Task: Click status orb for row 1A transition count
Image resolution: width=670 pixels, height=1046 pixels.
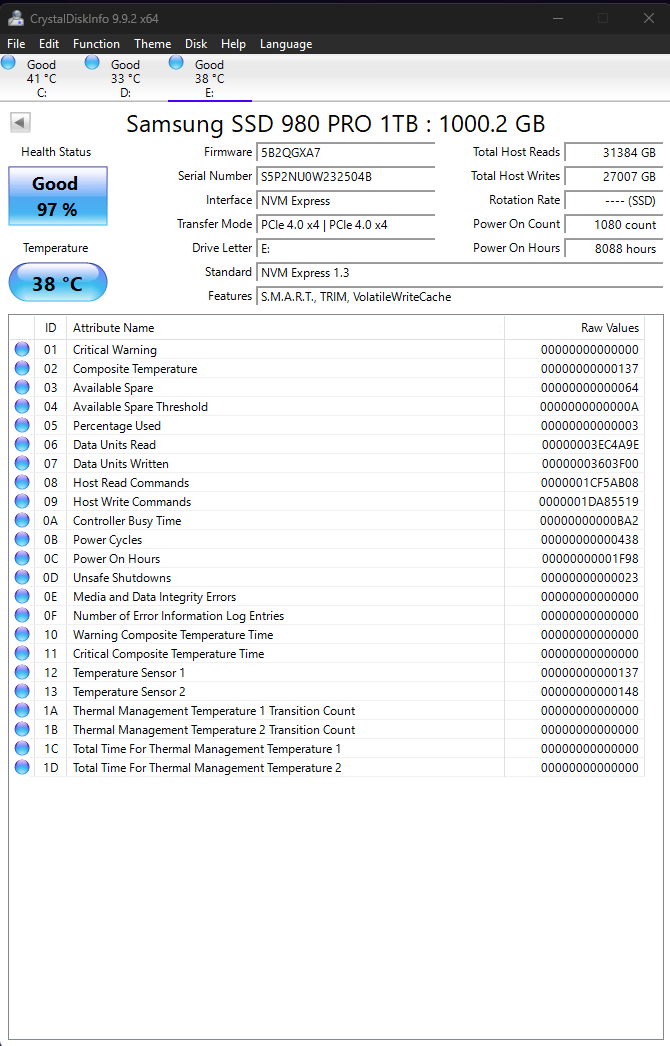Action: (22, 710)
